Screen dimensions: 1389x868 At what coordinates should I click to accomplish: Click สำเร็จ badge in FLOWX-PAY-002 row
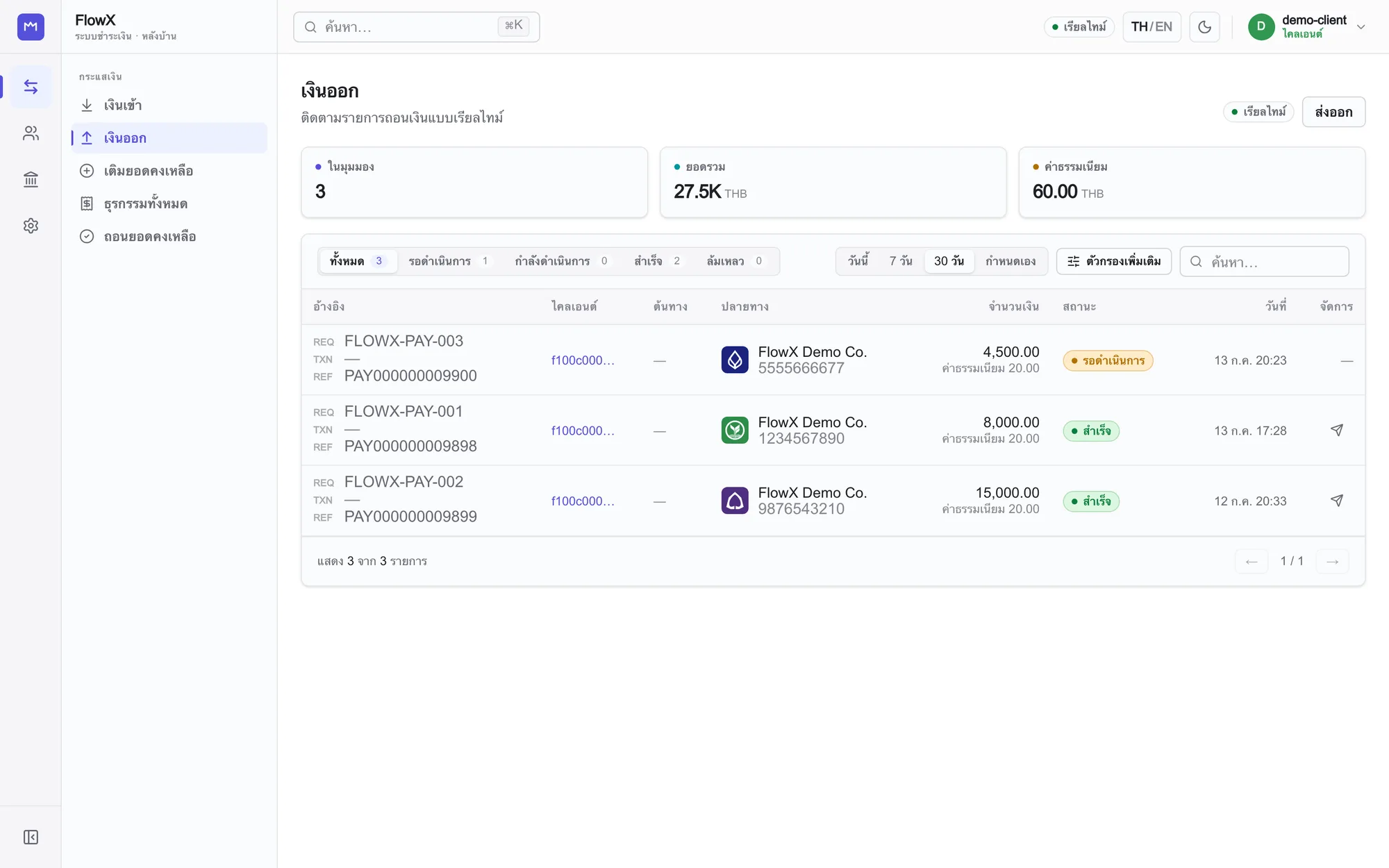[1091, 501]
